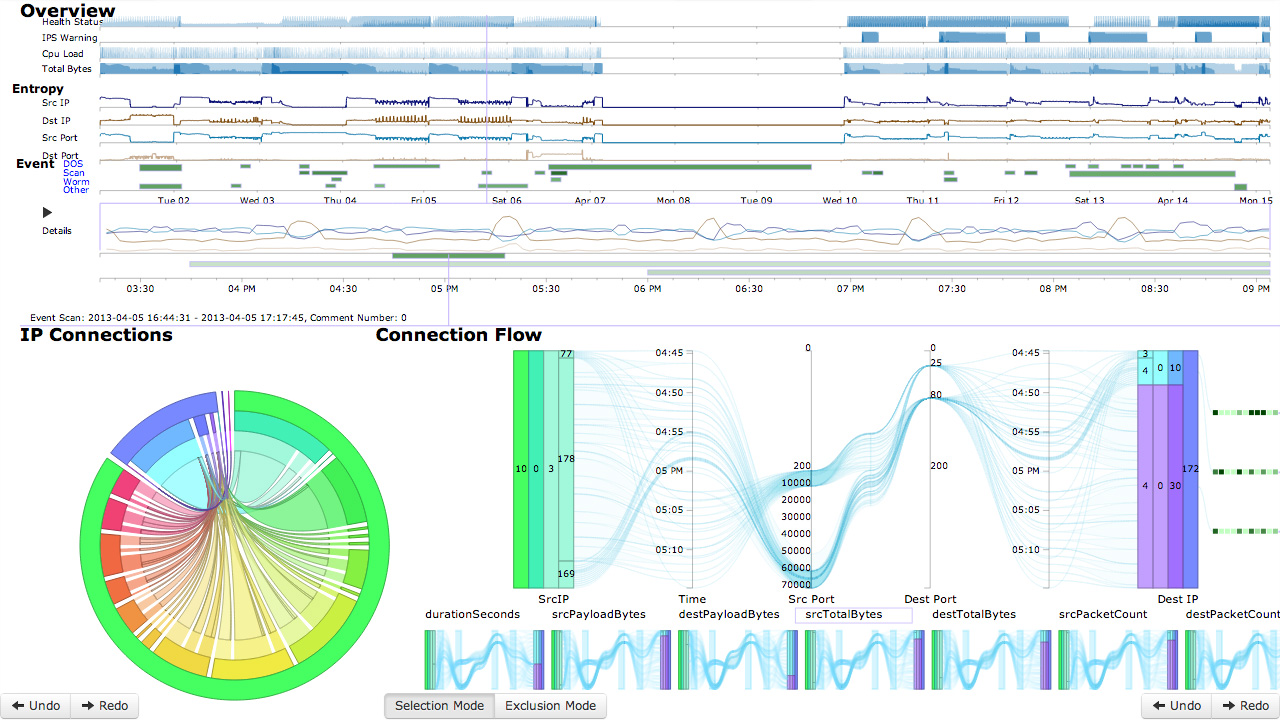The image size is (1280, 720).
Task: Filter events by the Other label
Action: pos(76,190)
